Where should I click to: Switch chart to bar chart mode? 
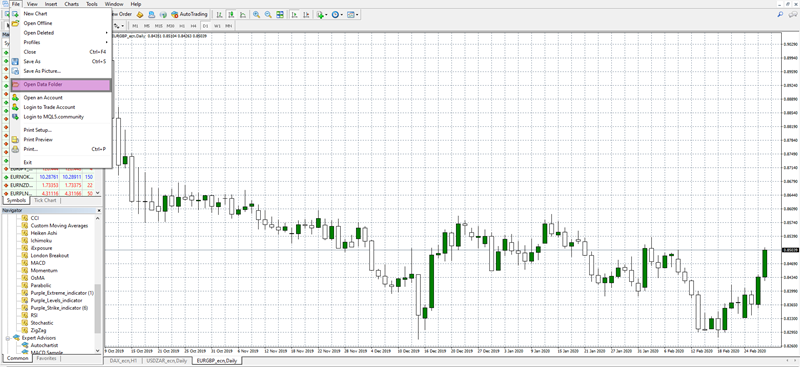(x=219, y=15)
